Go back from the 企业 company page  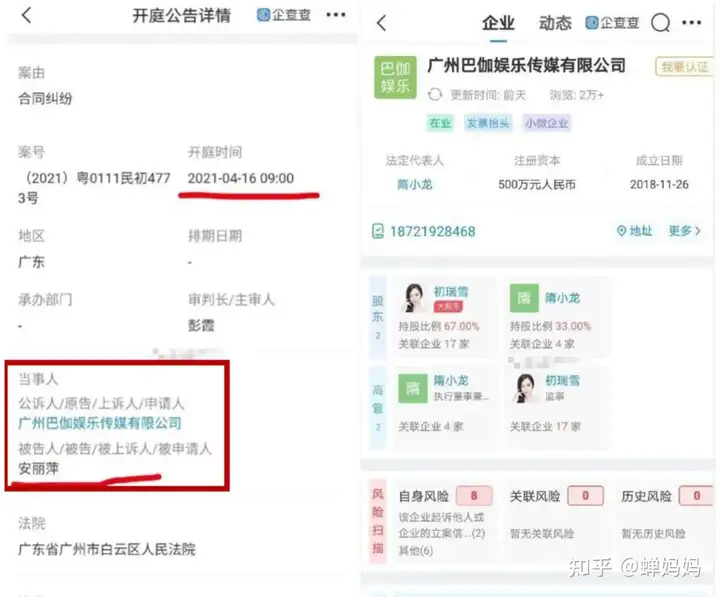click(382, 23)
